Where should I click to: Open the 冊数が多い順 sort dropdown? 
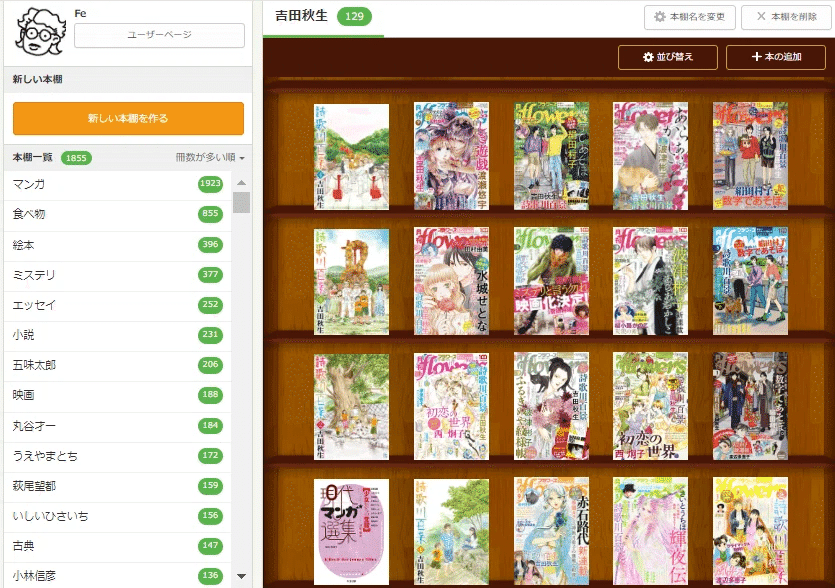(x=210, y=158)
